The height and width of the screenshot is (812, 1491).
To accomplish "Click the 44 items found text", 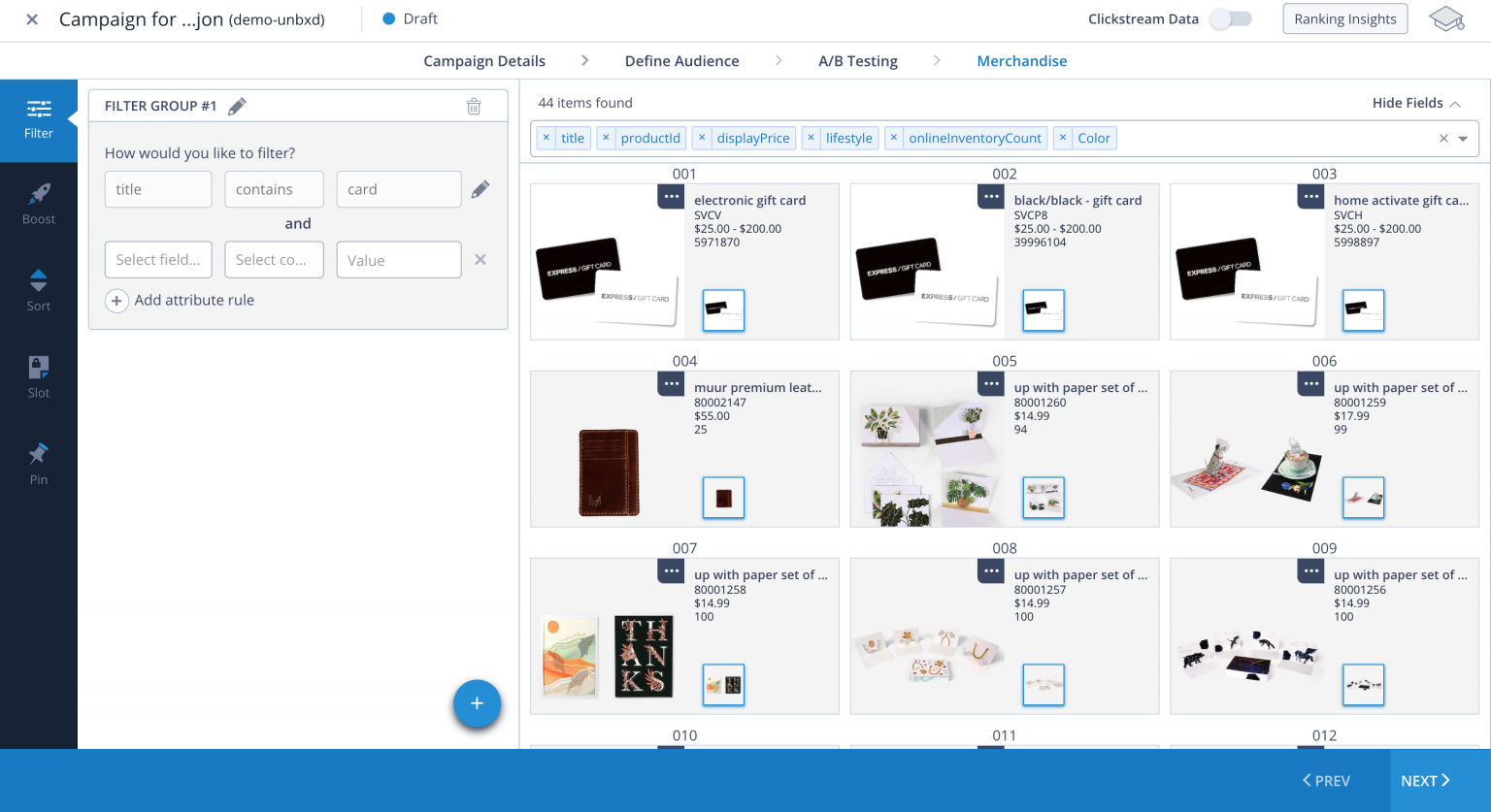I will 585,103.
